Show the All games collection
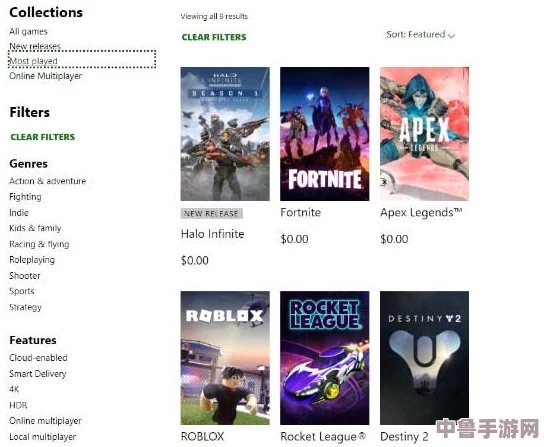 click(28, 32)
